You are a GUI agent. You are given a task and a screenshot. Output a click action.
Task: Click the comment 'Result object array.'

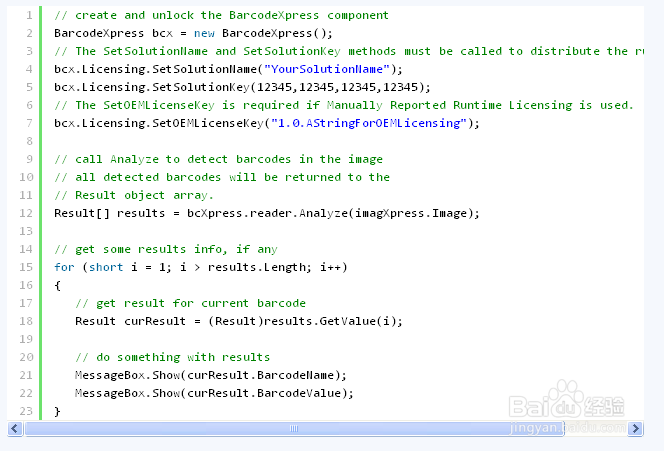[134, 196]
